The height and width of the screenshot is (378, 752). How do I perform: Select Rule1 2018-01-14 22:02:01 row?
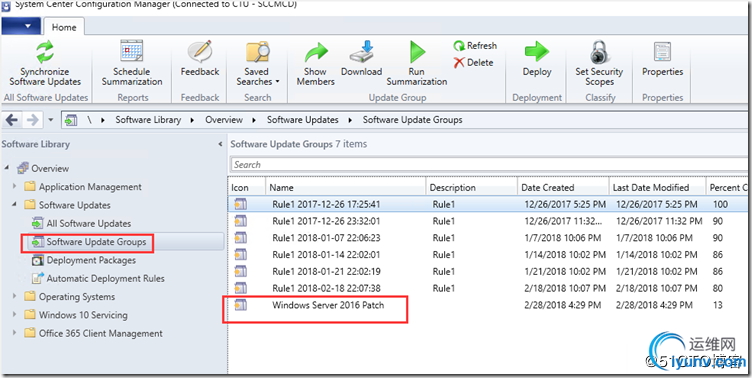pos(488,255)
